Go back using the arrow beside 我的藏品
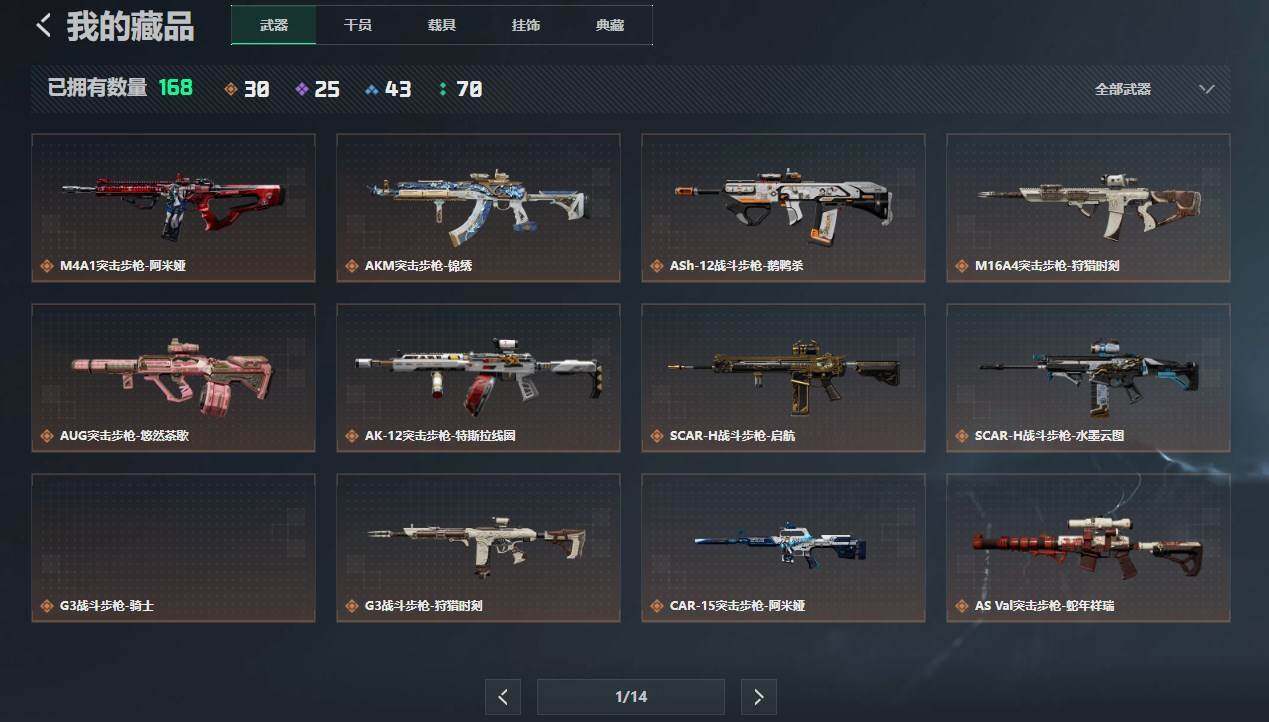 tap(43, 26)
